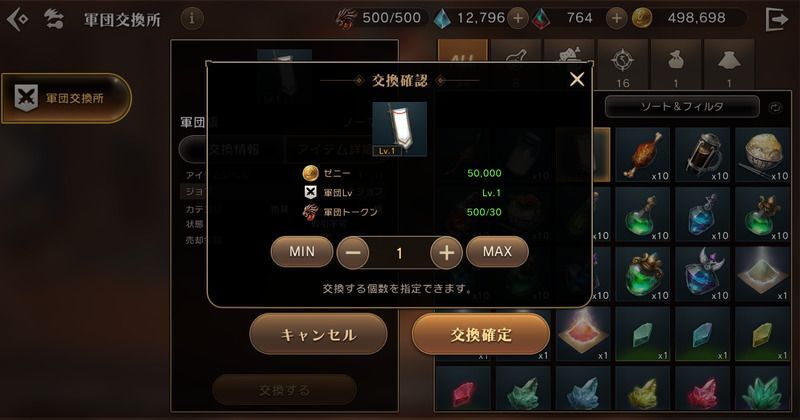The image size is (800, 420).
Task: Open the info icon next to 軍団交換所
Action: pos(192,19)
